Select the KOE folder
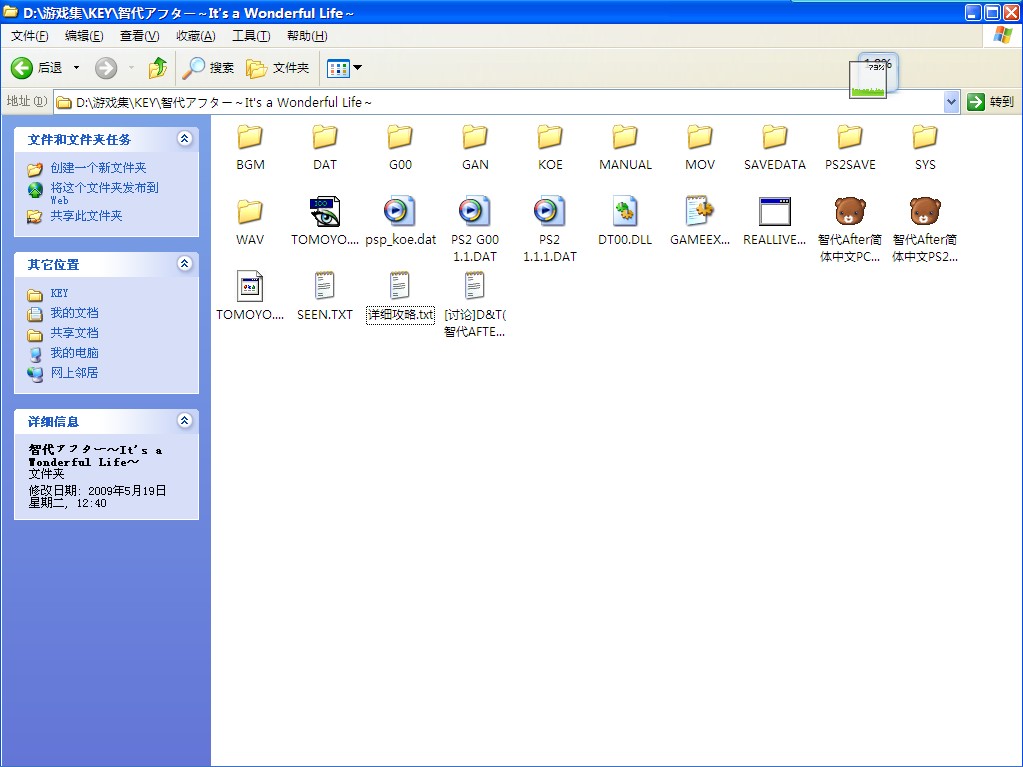The image size is (1023, 767). tap(550, 148)
